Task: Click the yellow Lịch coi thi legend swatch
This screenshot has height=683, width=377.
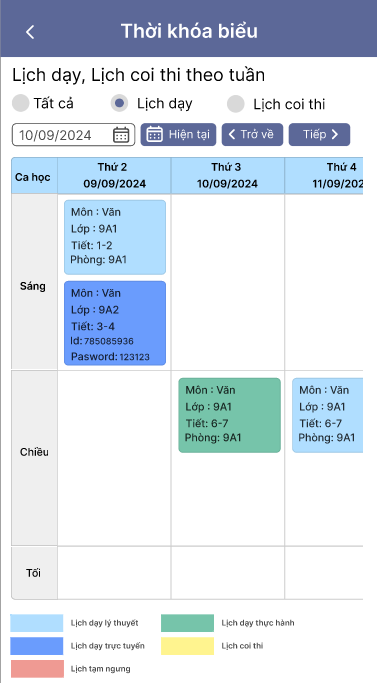Action: click(187, 646)
